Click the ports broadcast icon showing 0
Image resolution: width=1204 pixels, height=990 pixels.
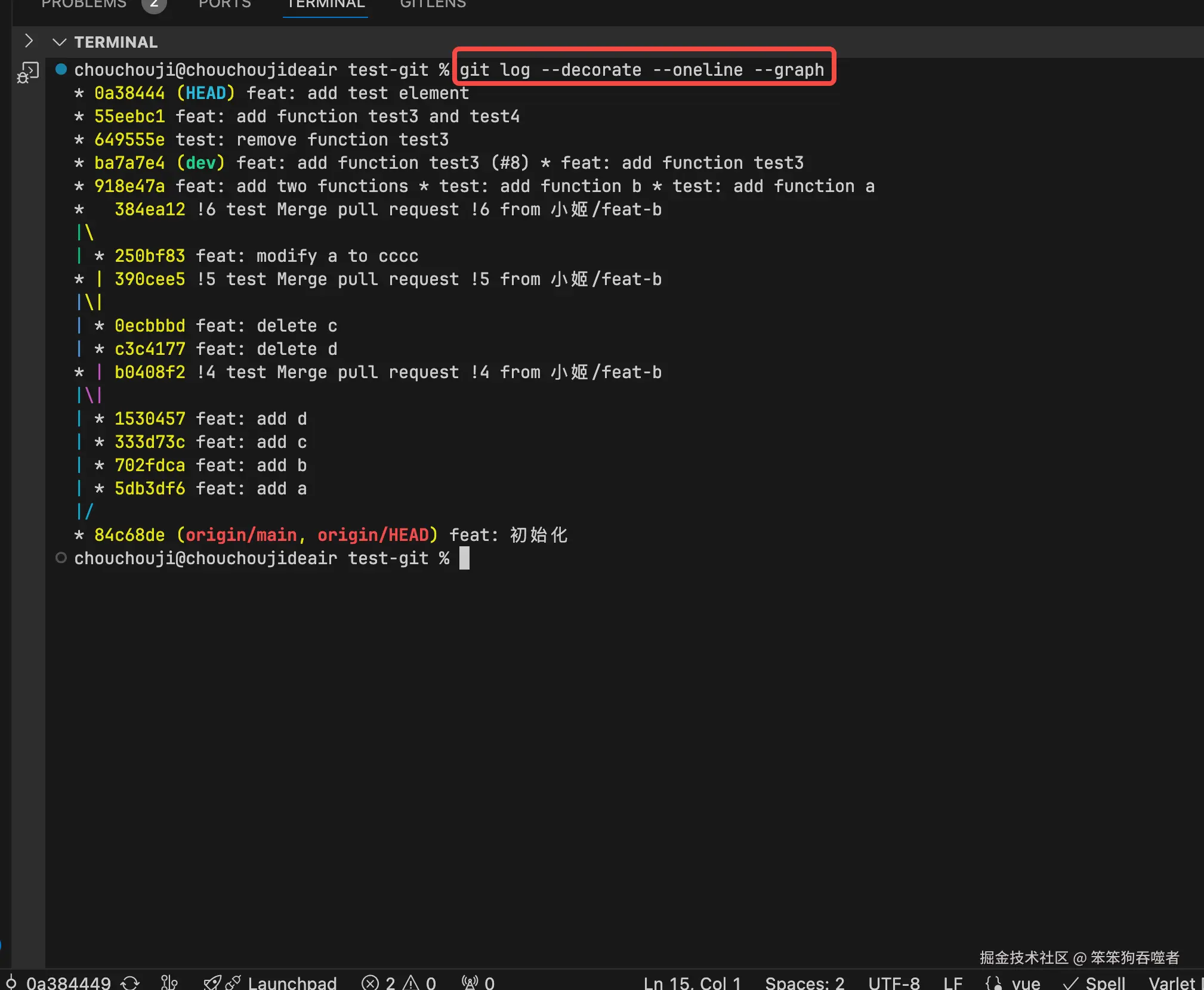[471, 982]
